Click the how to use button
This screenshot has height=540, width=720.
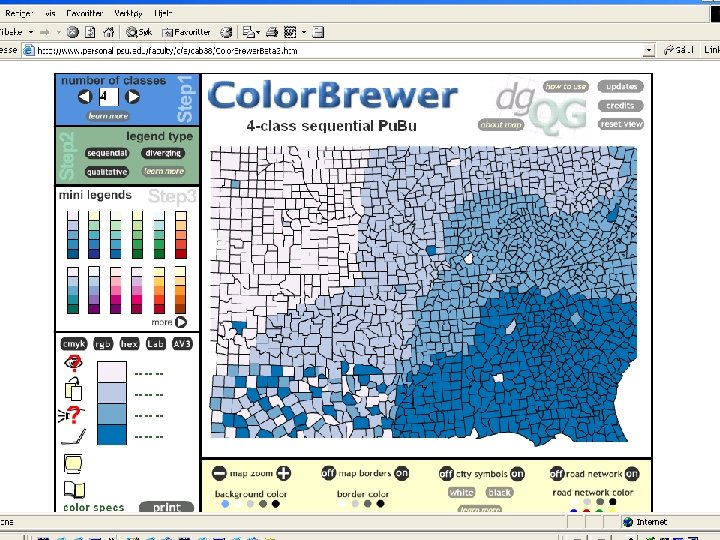566,86
